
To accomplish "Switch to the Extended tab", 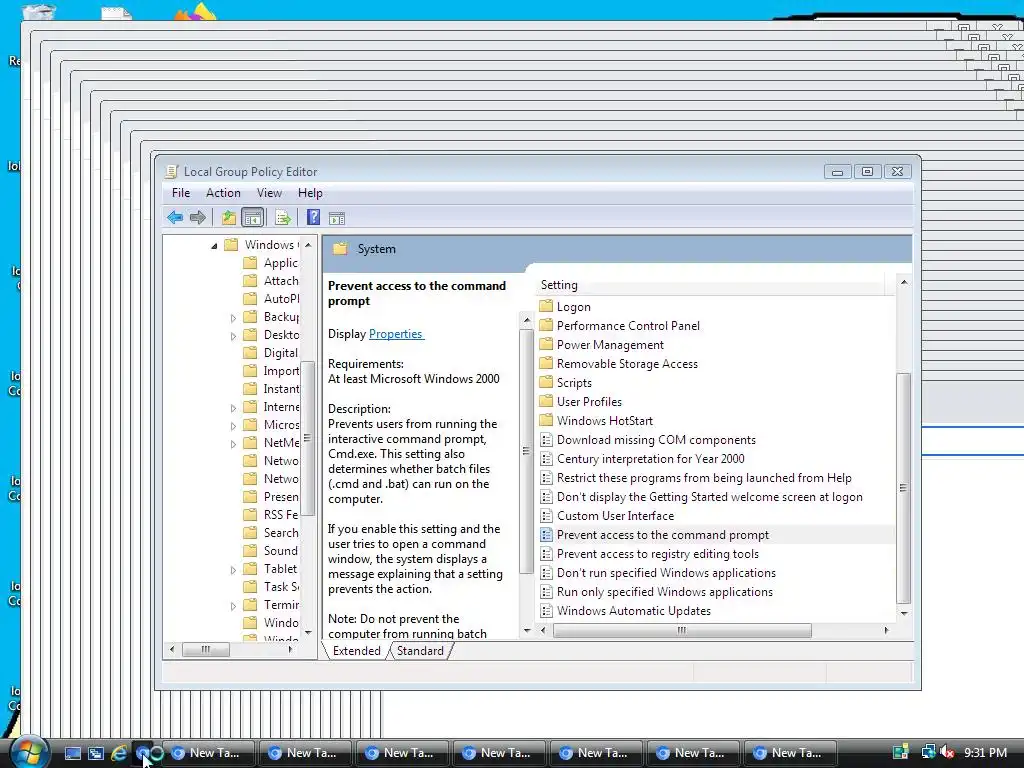I will tap(356, 650).
